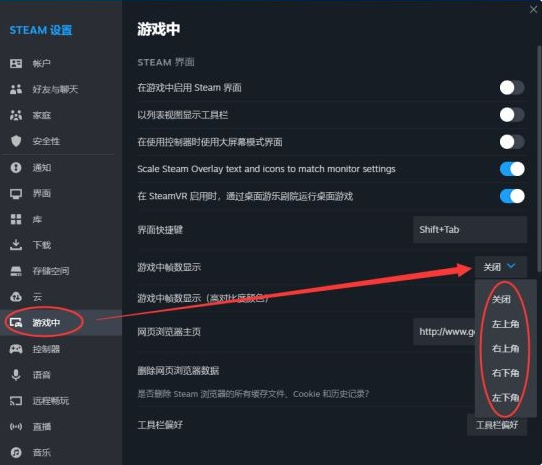Viewport: 542px width, 465px height.
Task: Open the 云 cloud icon
Action: 16,297
